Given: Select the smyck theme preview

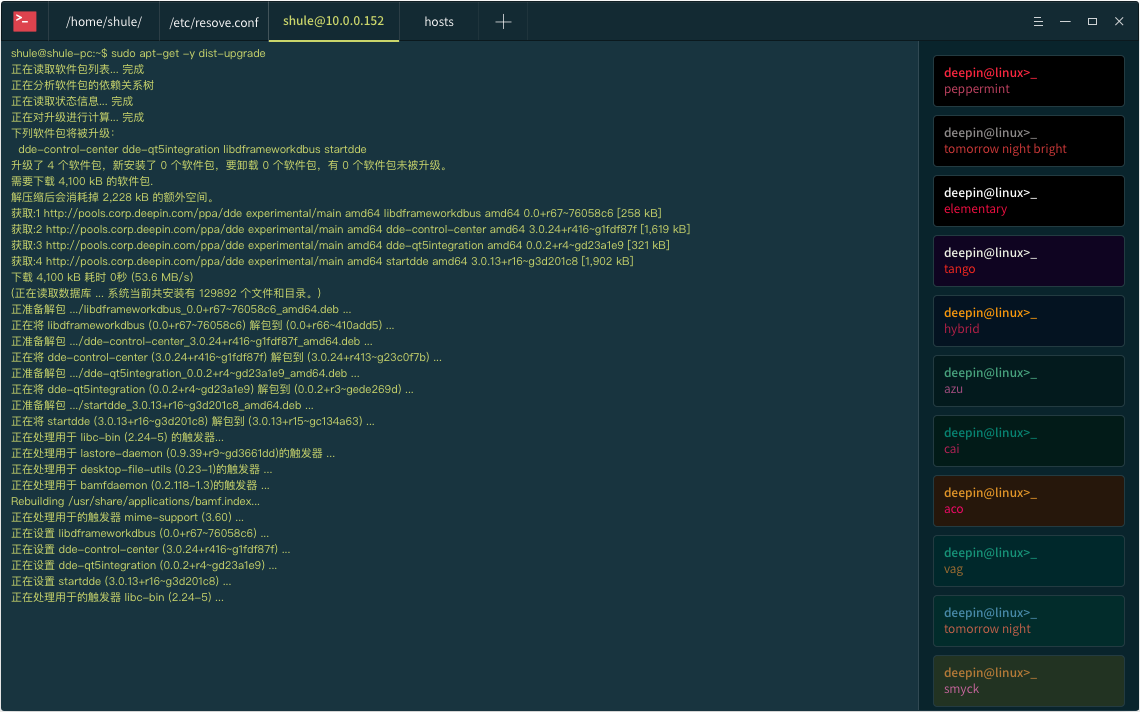Looking at the screenshot, I should click(x=1029, y=681).
